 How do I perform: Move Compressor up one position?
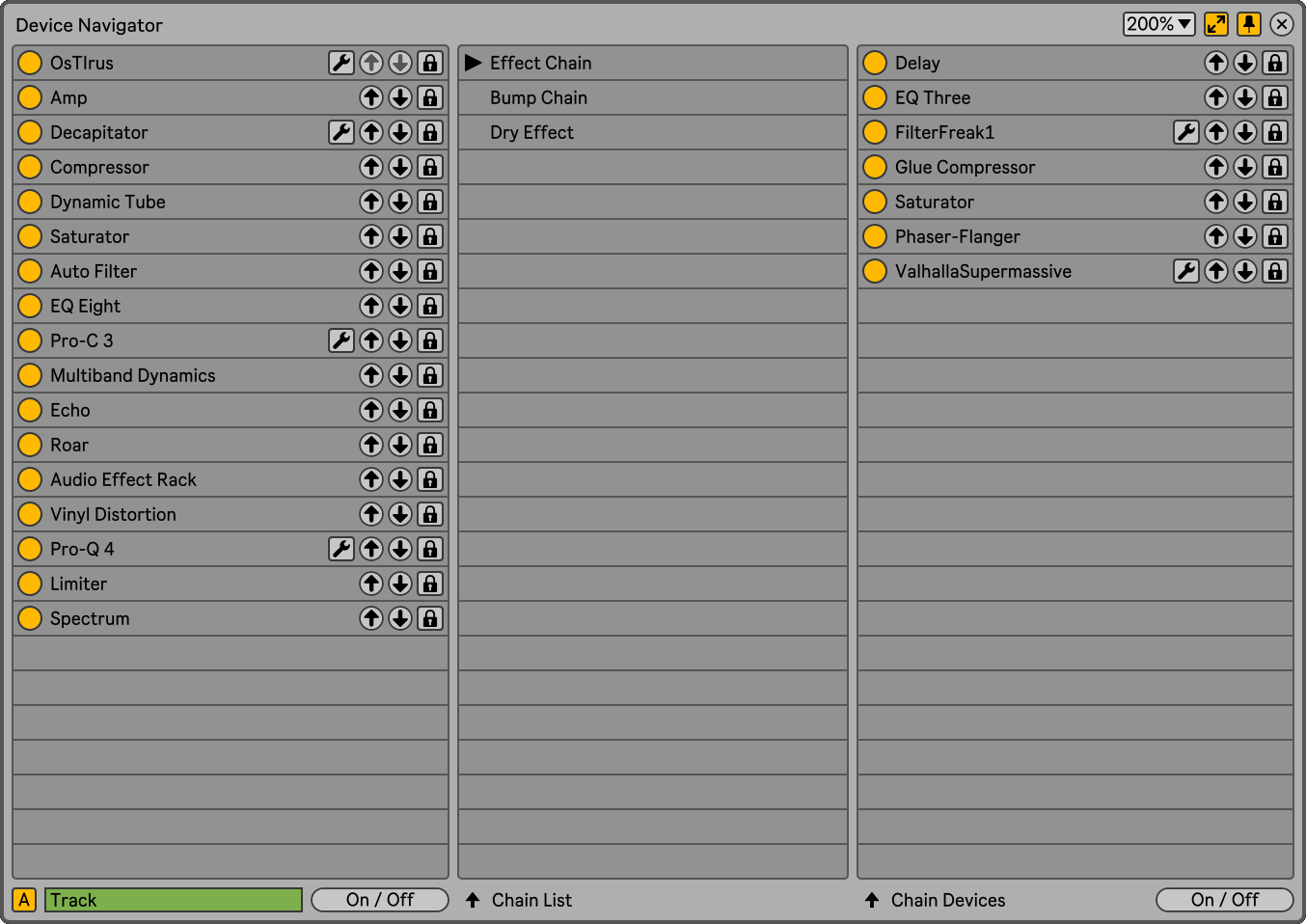tap(371, 167)
